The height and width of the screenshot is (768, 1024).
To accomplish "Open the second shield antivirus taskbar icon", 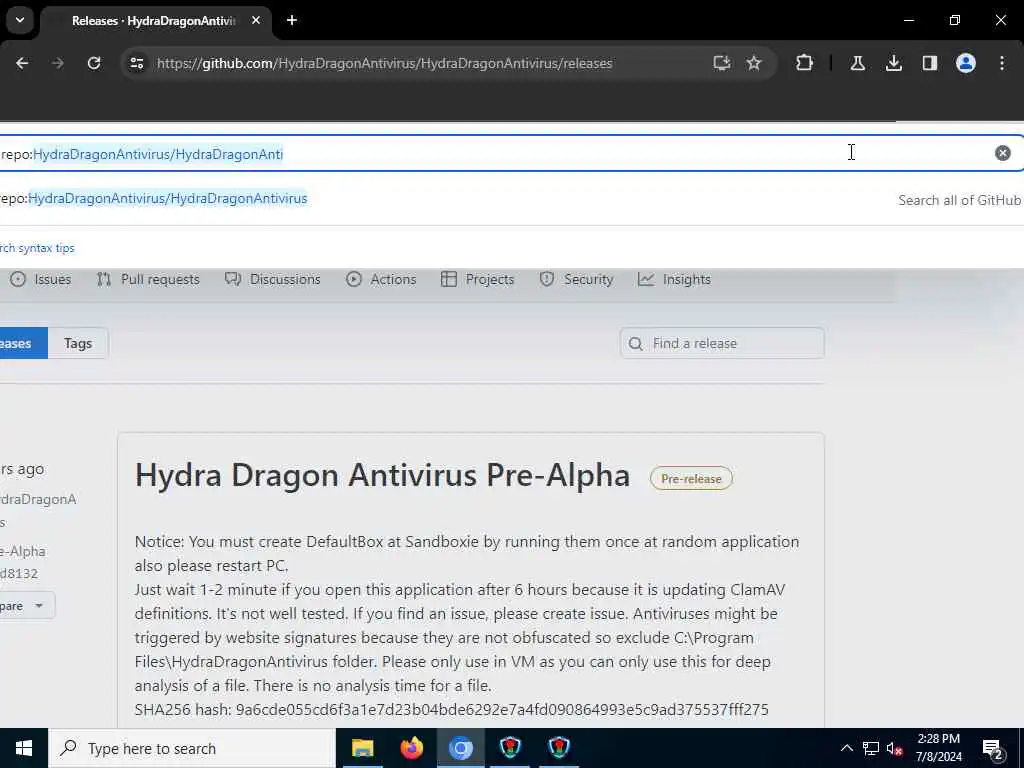I will 559,748.
